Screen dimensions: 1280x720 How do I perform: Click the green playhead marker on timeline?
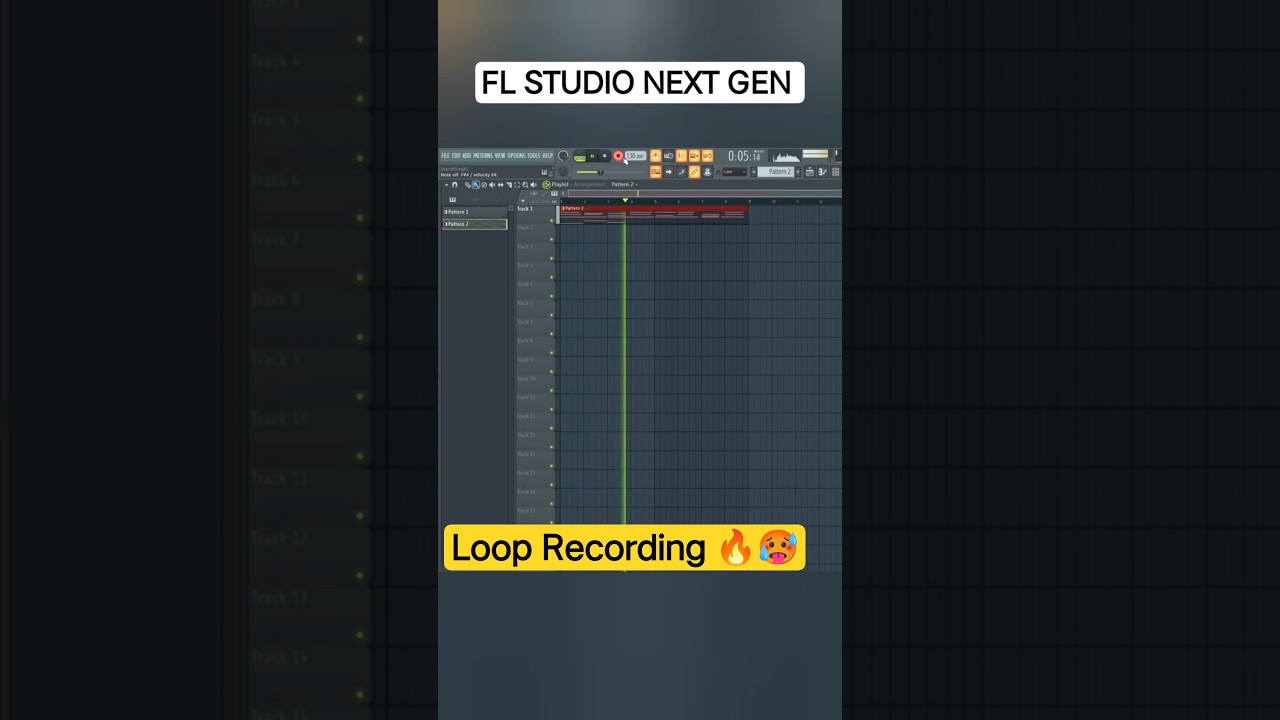click(x=625, y=200)
